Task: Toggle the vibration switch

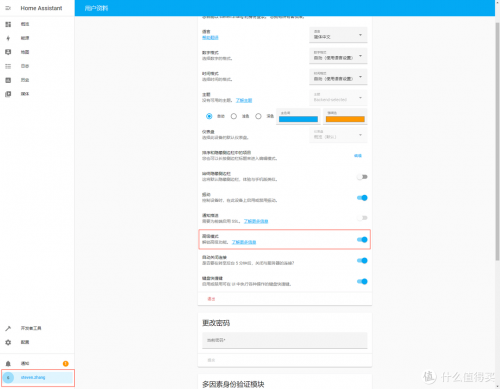Action: pos(362,198)
